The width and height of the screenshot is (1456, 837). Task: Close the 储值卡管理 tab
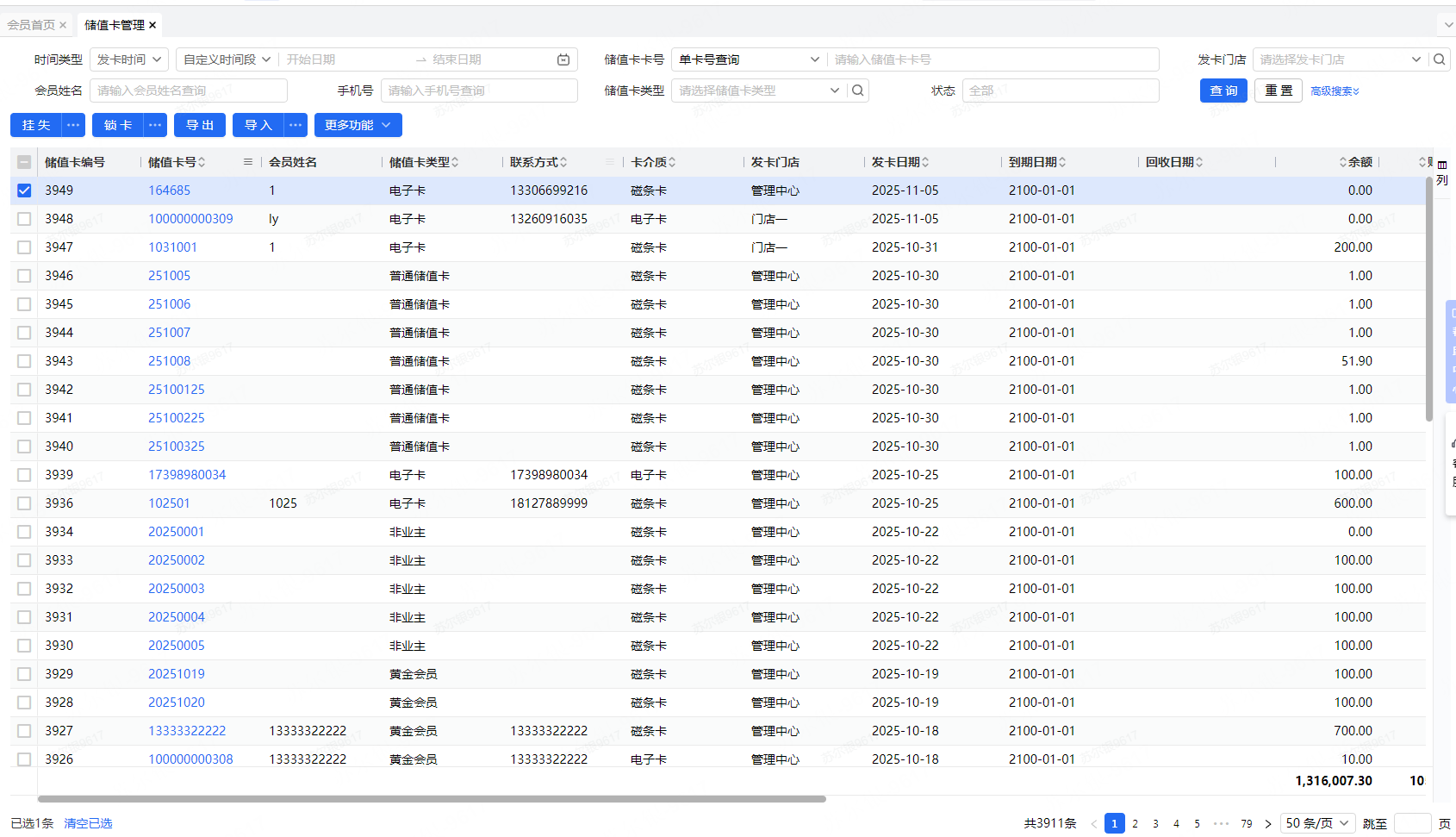coord(152,25)
